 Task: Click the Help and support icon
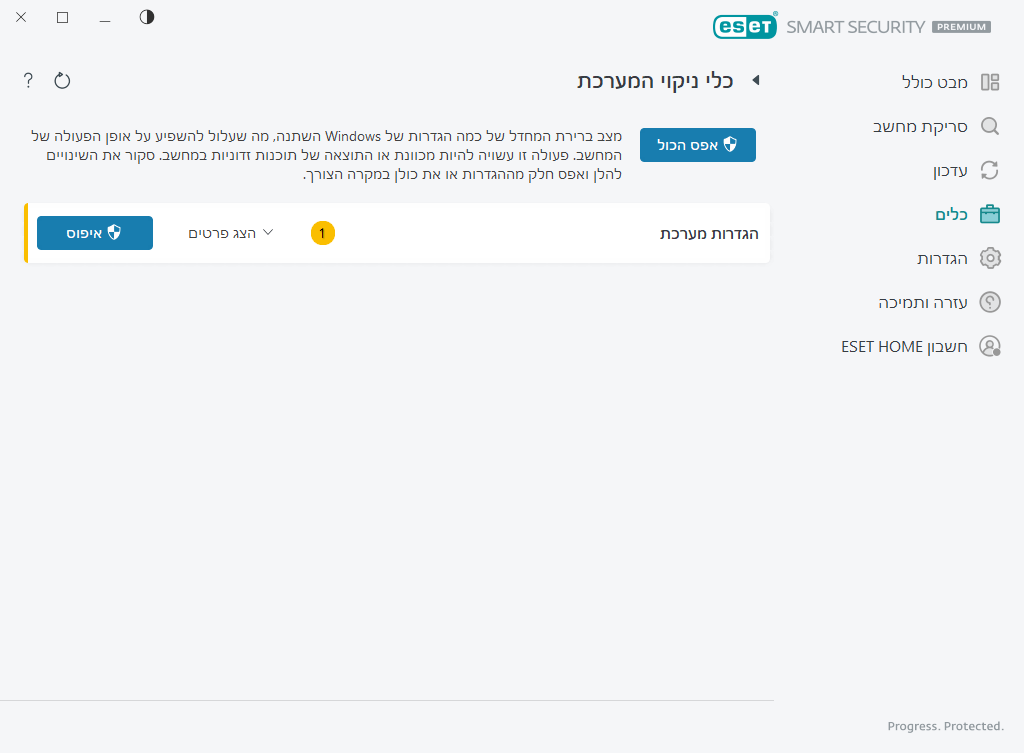coord(990,302)
